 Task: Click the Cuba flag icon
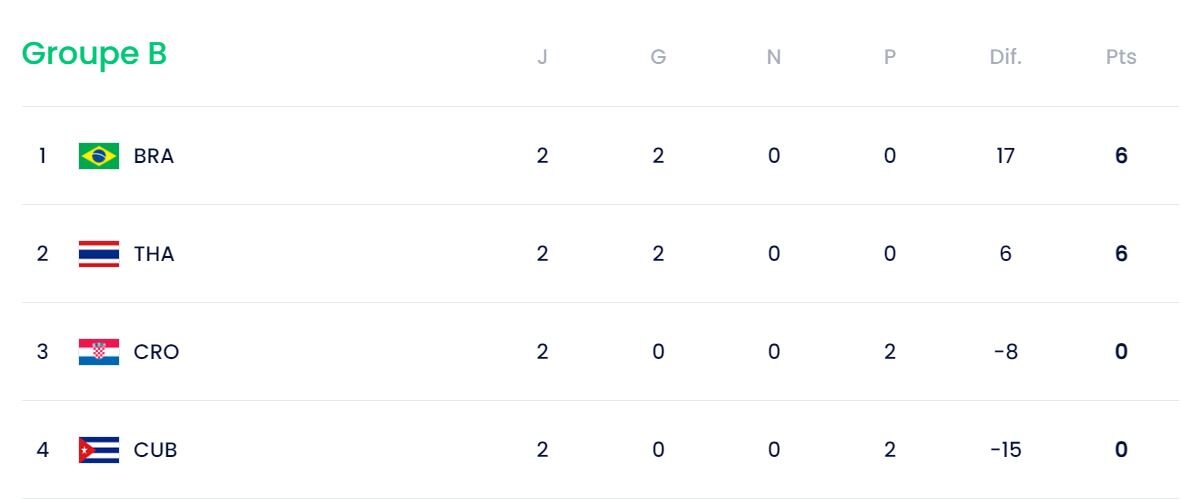coord(99,450)
